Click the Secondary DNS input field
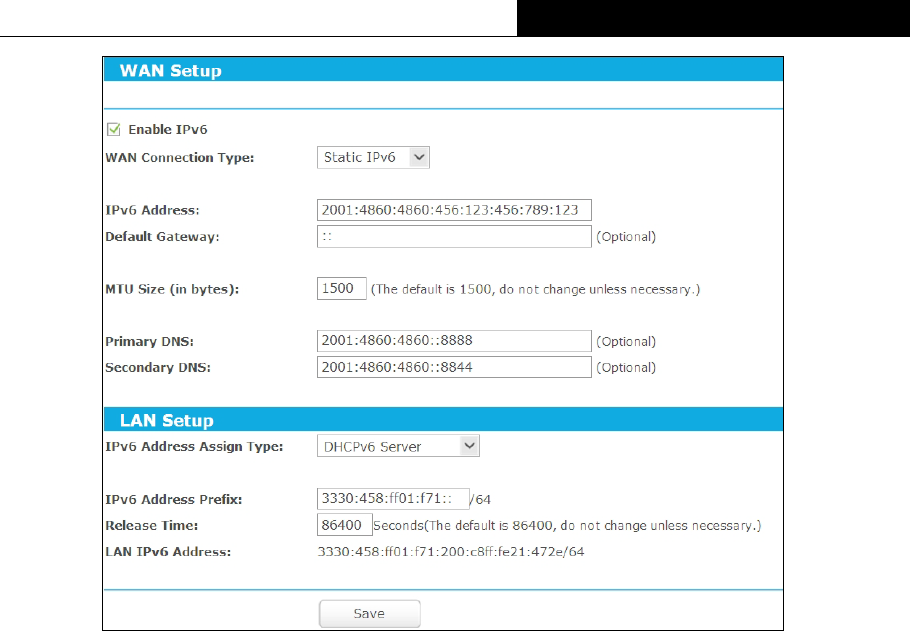Viewport: 910px width, 631px height. [x=454, y=367]
